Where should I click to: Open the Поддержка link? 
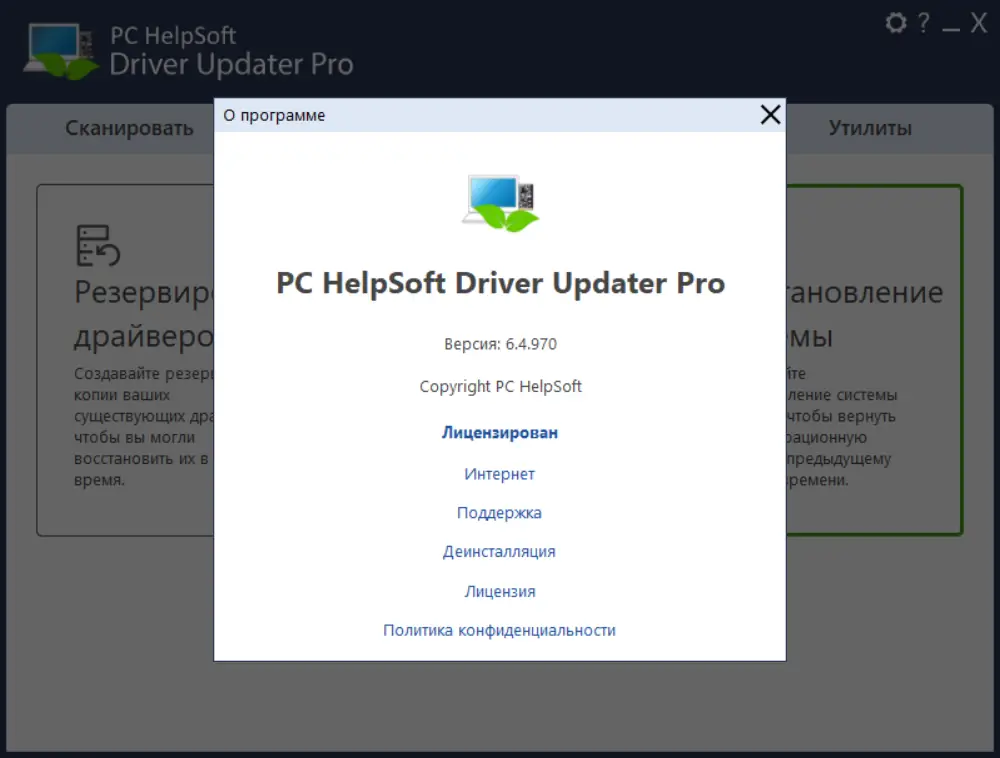pos(499,513)
